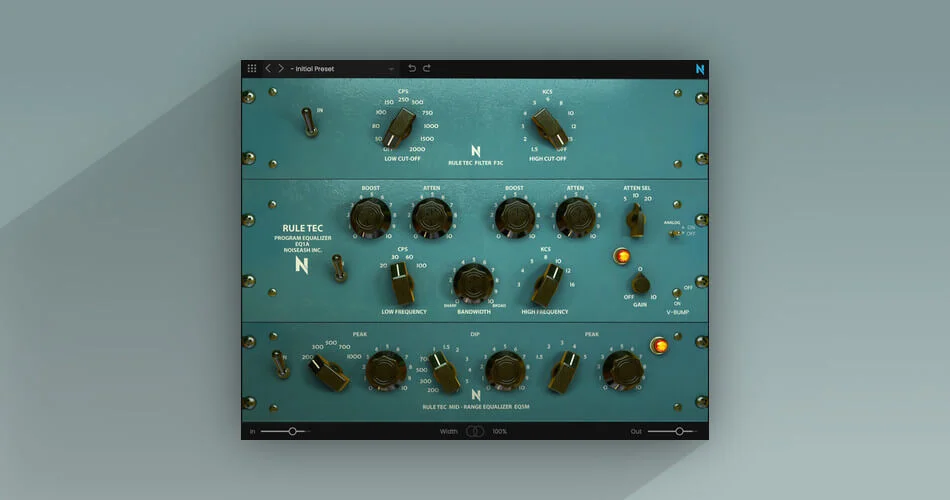Image resolution: width=950 pixels, height=500 pixels.
Task: Click the EQ1A orange indicator lamp
Action: (x=622, y=256)
